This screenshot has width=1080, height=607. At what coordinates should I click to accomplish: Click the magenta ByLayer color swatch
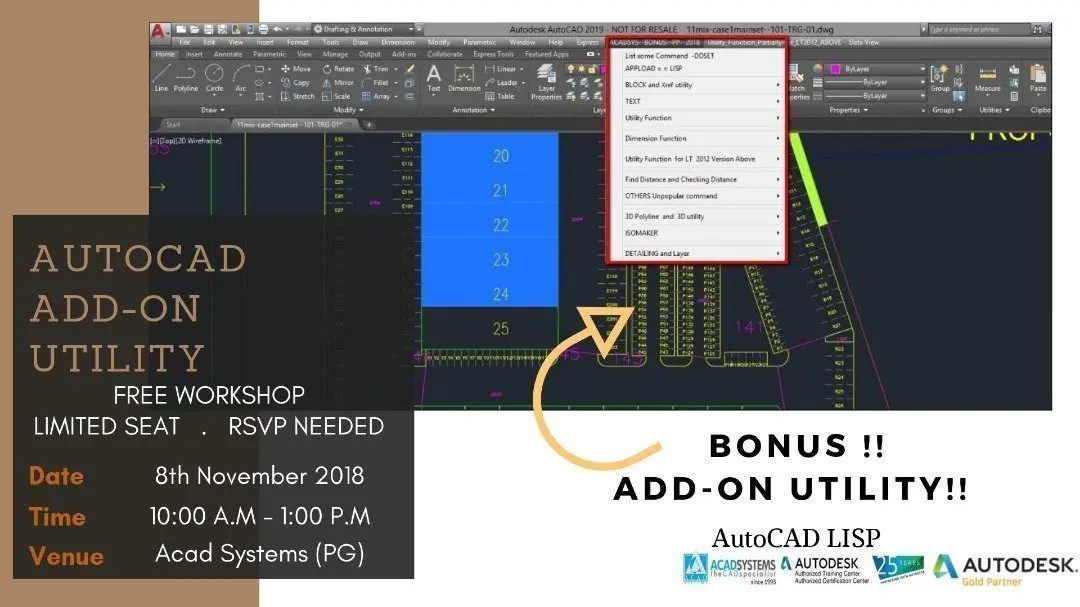834,69
